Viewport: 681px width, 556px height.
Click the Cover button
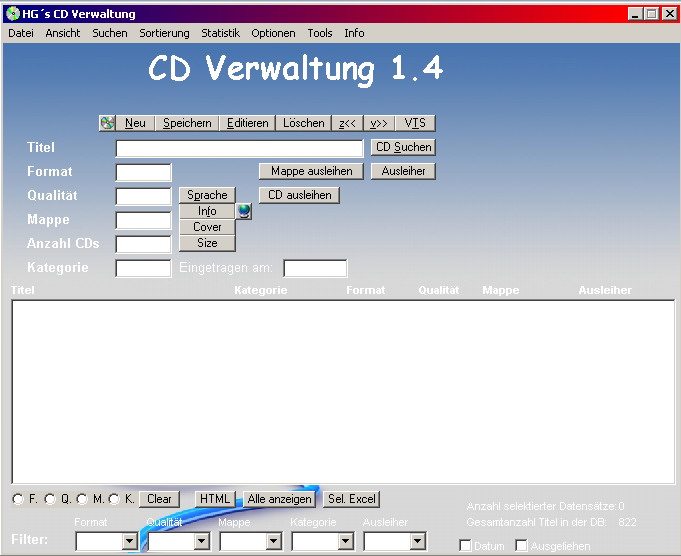tap(207, 227)
